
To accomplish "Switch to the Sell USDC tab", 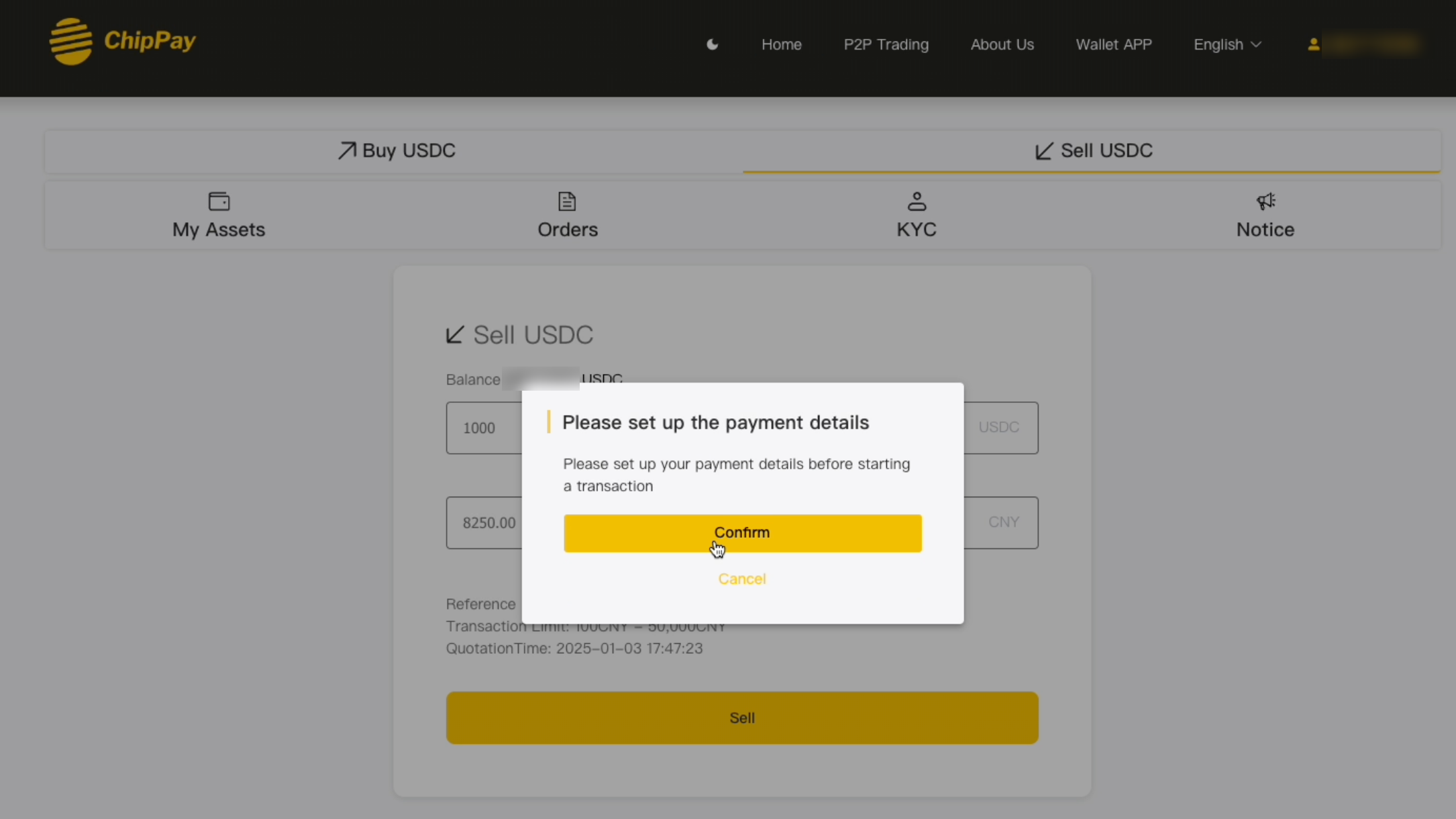I will tap(1092, 151).
